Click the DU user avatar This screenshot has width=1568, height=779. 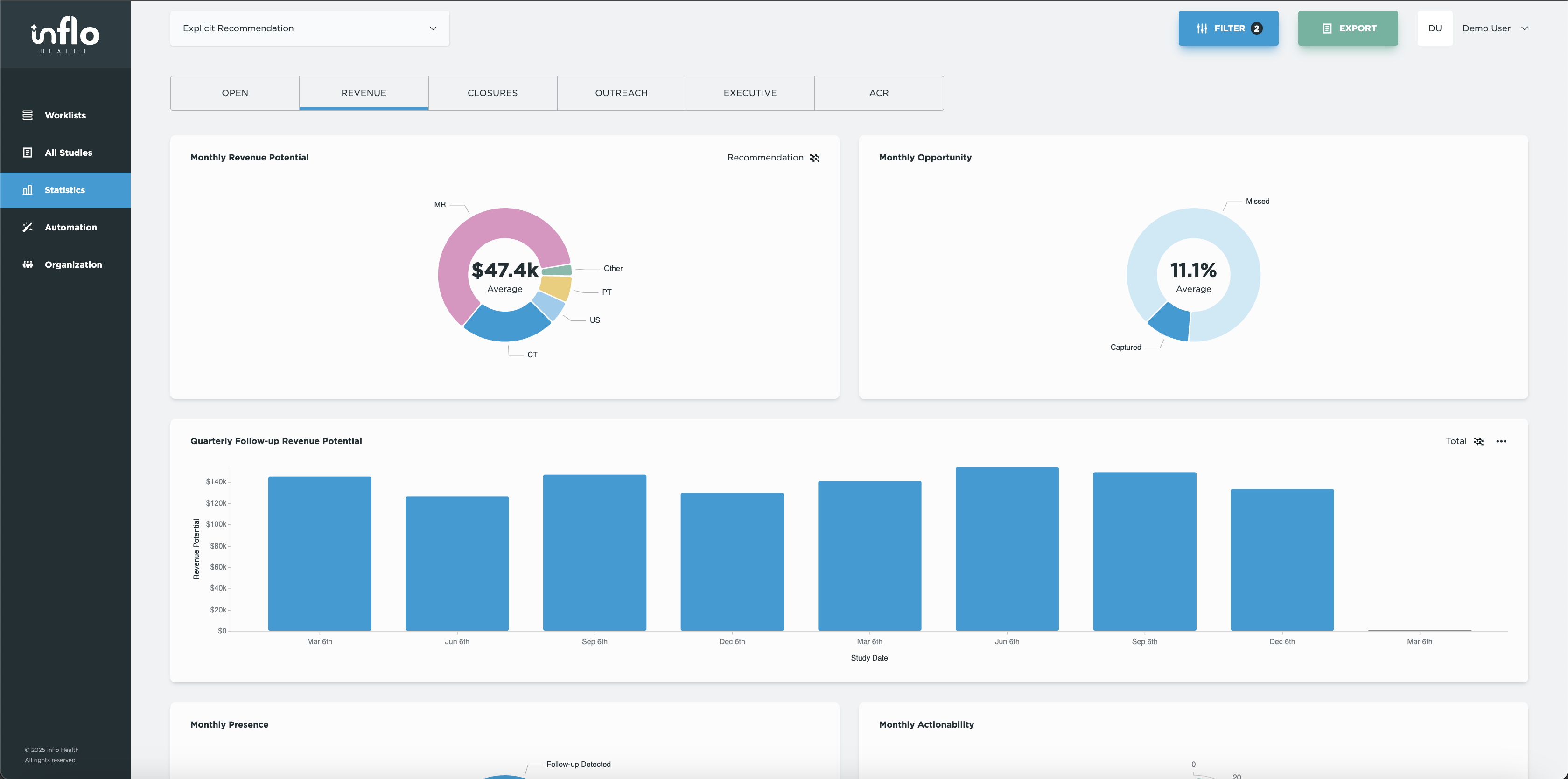tap(1435, 28)
